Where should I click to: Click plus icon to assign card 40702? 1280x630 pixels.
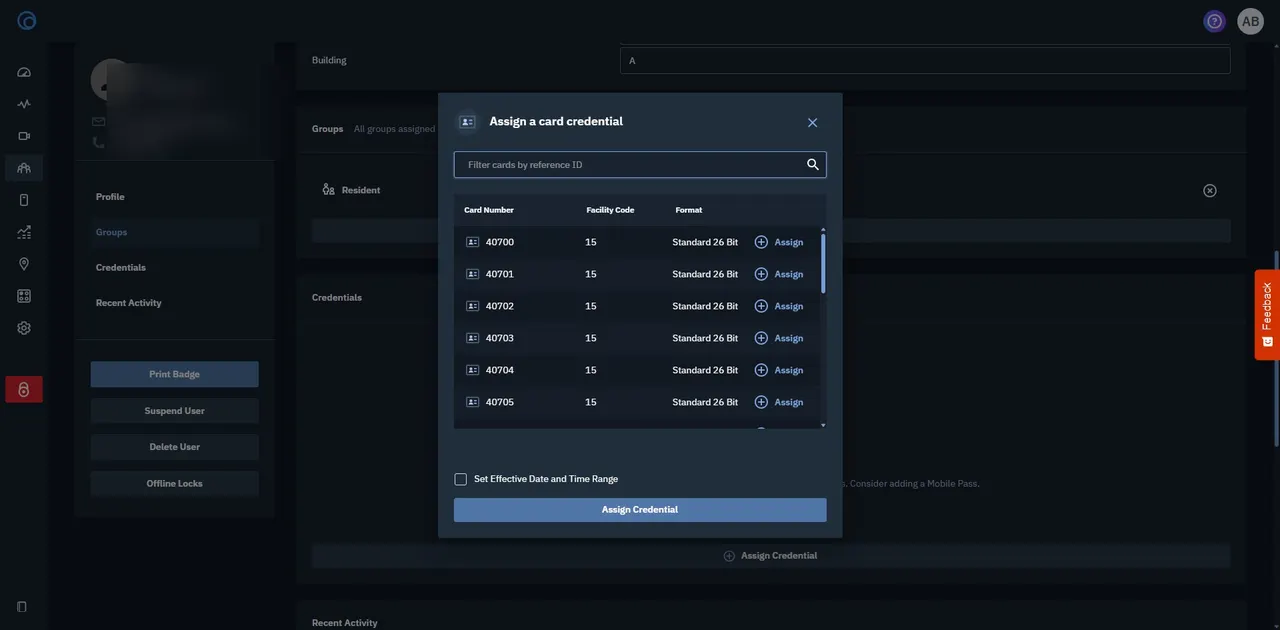[761, 306]
